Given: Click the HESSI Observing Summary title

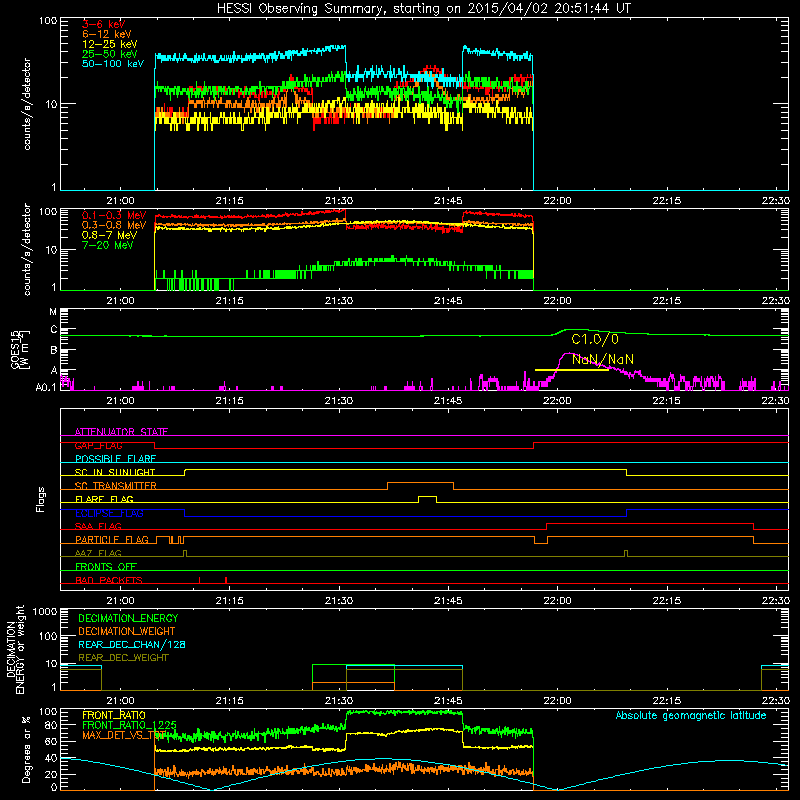Looking at the screenshot, I should (424, 8).
